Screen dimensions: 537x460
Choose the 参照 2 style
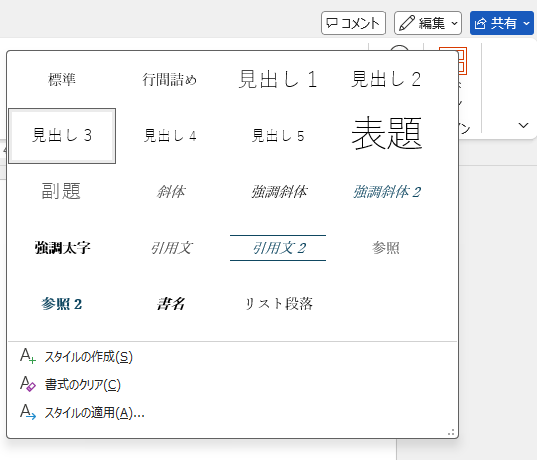tap(62, 304)
